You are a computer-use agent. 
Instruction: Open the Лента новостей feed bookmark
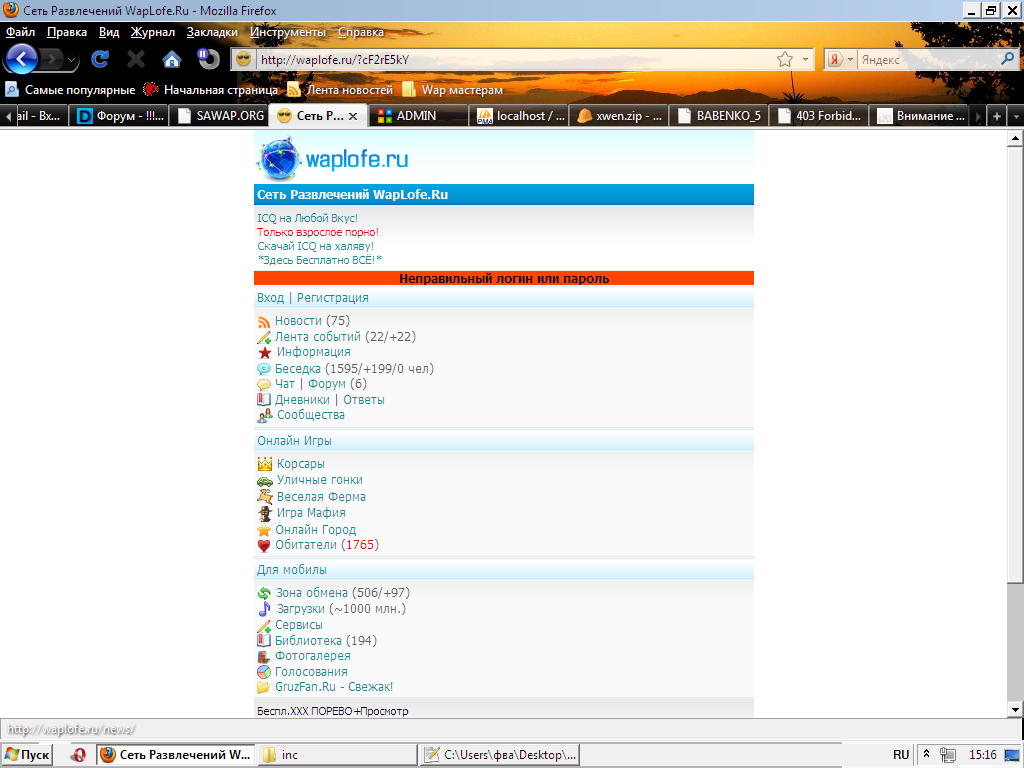click(340, 89)
